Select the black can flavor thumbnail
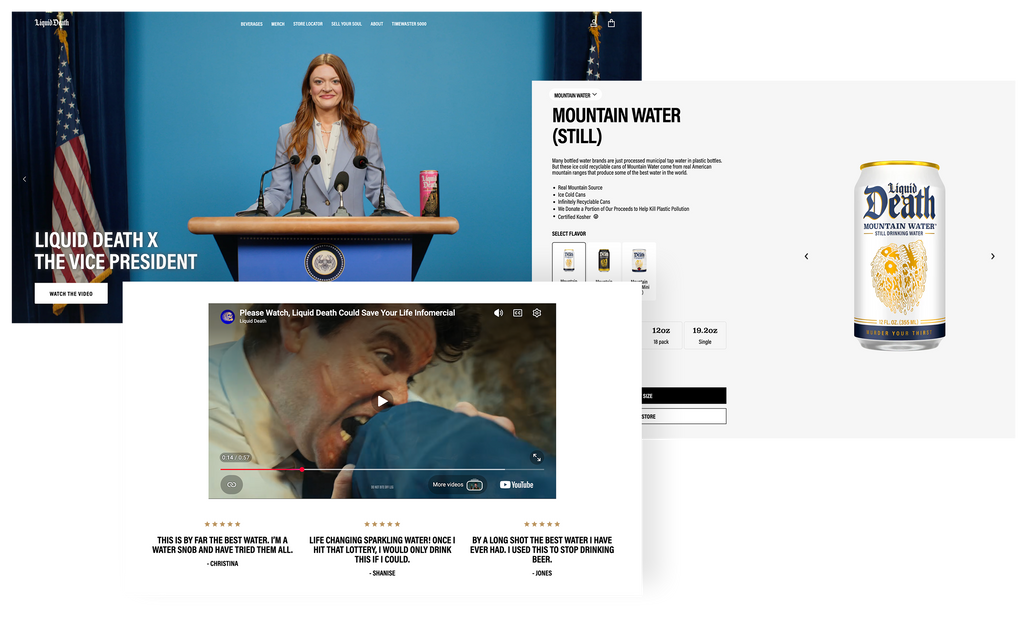This screenshot has height=619, width=1024. coord(604,262)
